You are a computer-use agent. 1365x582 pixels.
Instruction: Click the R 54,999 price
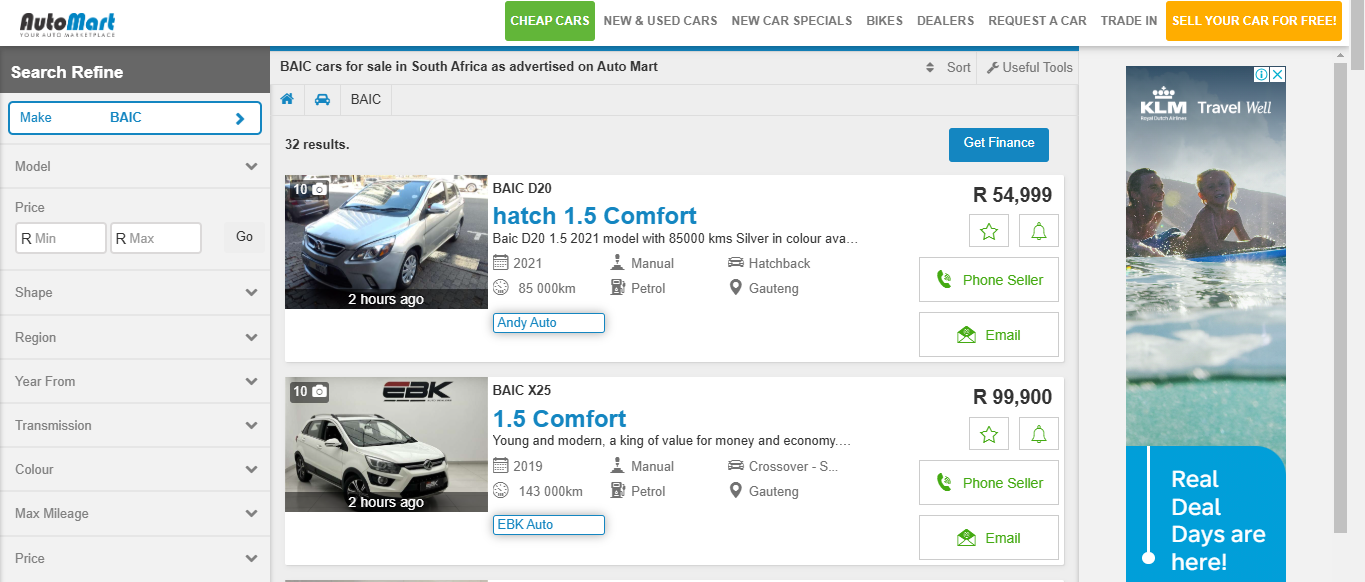pyautogui.click(x=1012, y=195)
